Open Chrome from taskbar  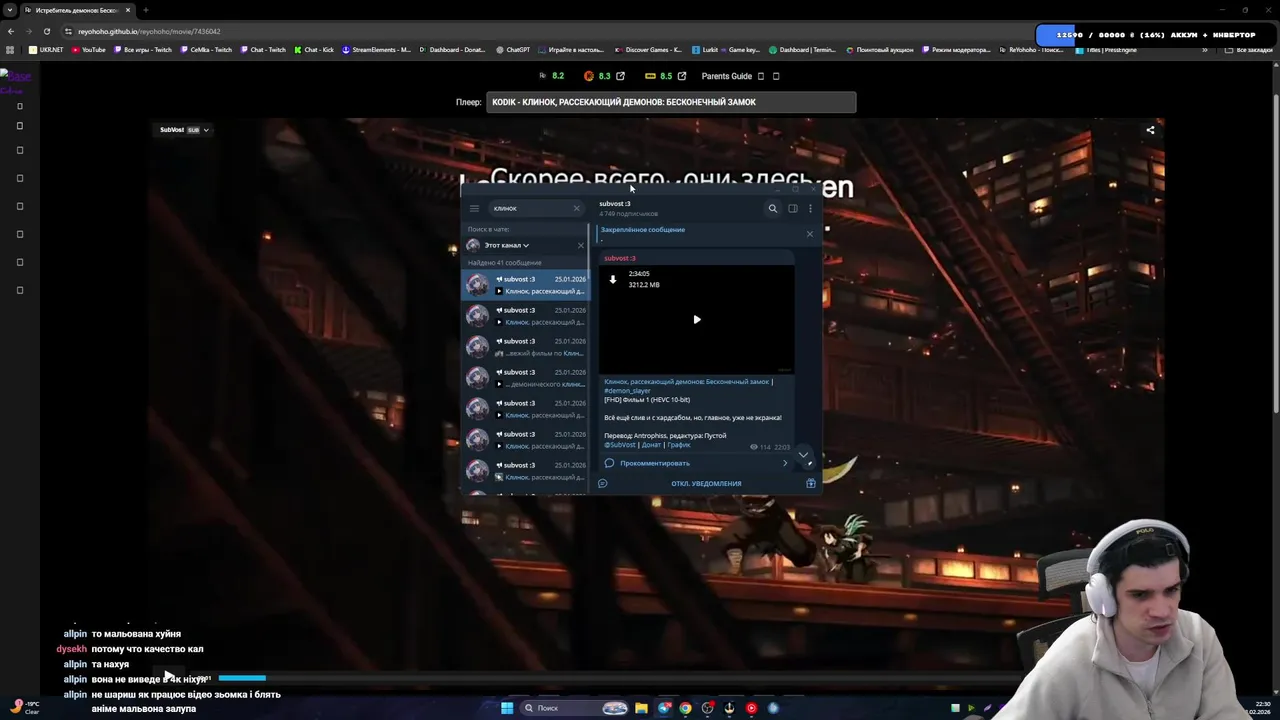point(685,708)
